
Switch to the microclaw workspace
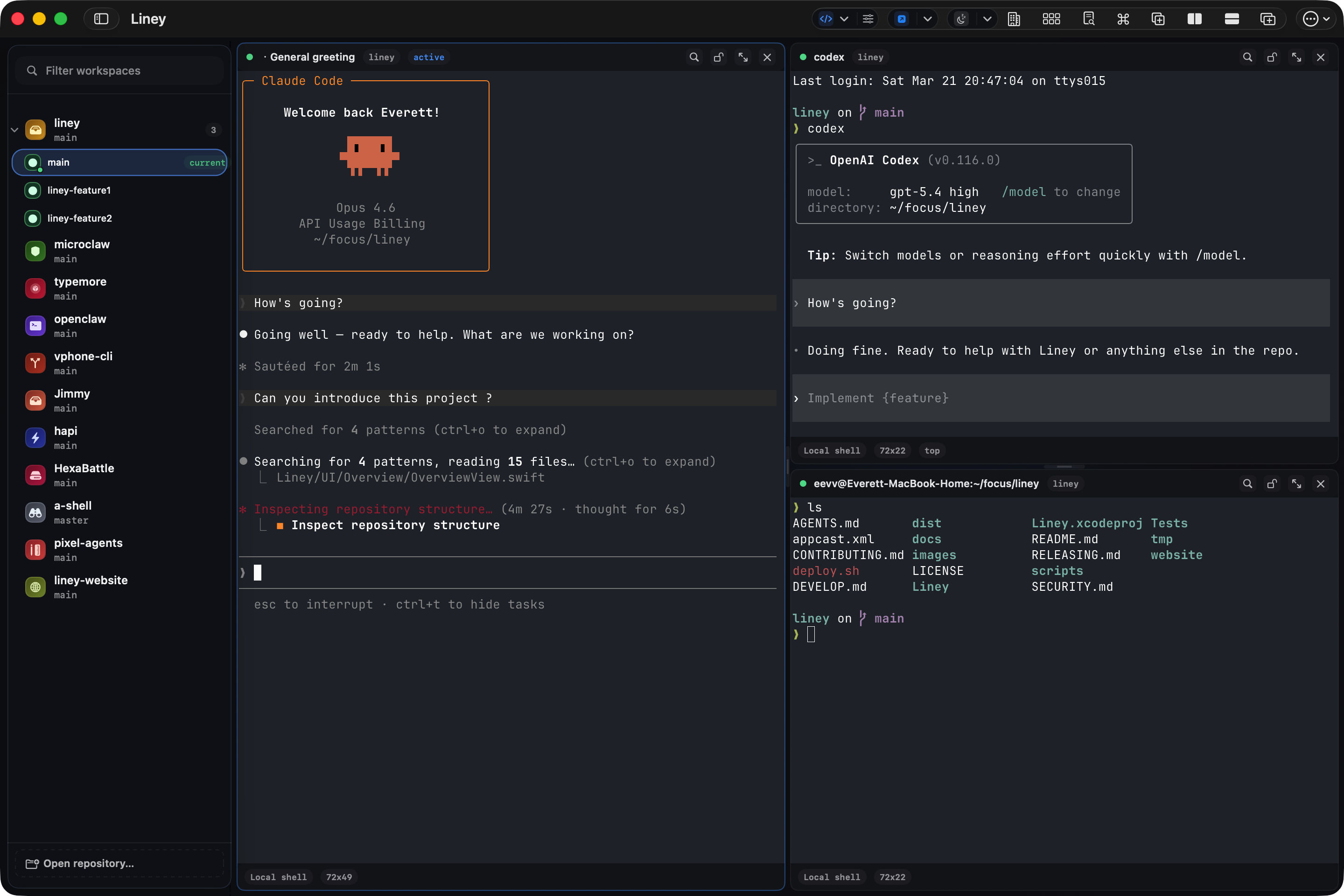click(81, 251)
